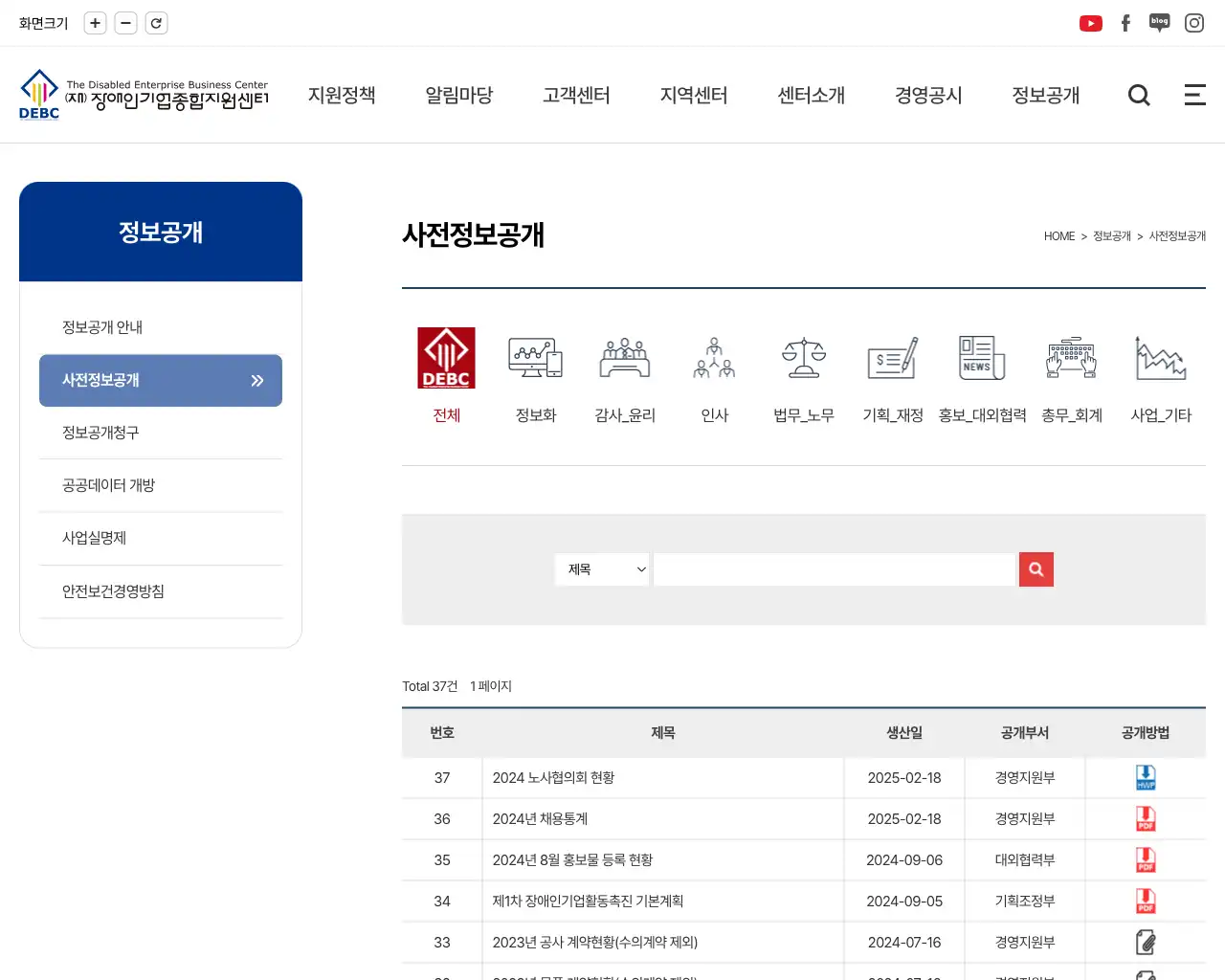This screenshot has width=1225, height=980.
Task: Open 공공데이터 개방 sidebar item
Action: pyautogui.click(x=161, y=485)
